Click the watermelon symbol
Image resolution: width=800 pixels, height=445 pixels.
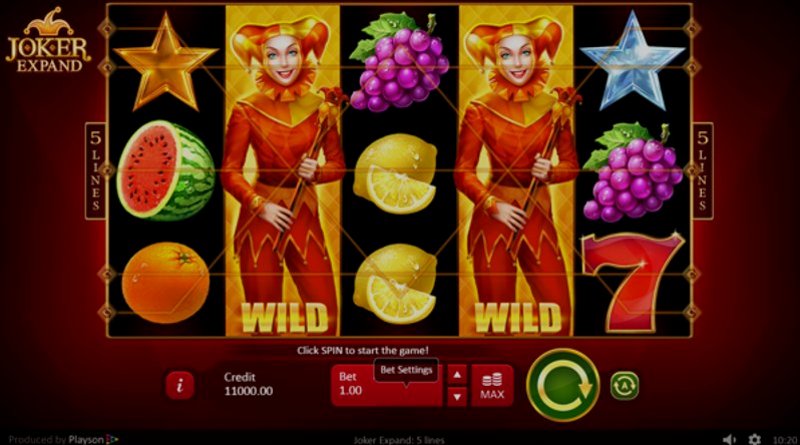click(x=166, y=170)
